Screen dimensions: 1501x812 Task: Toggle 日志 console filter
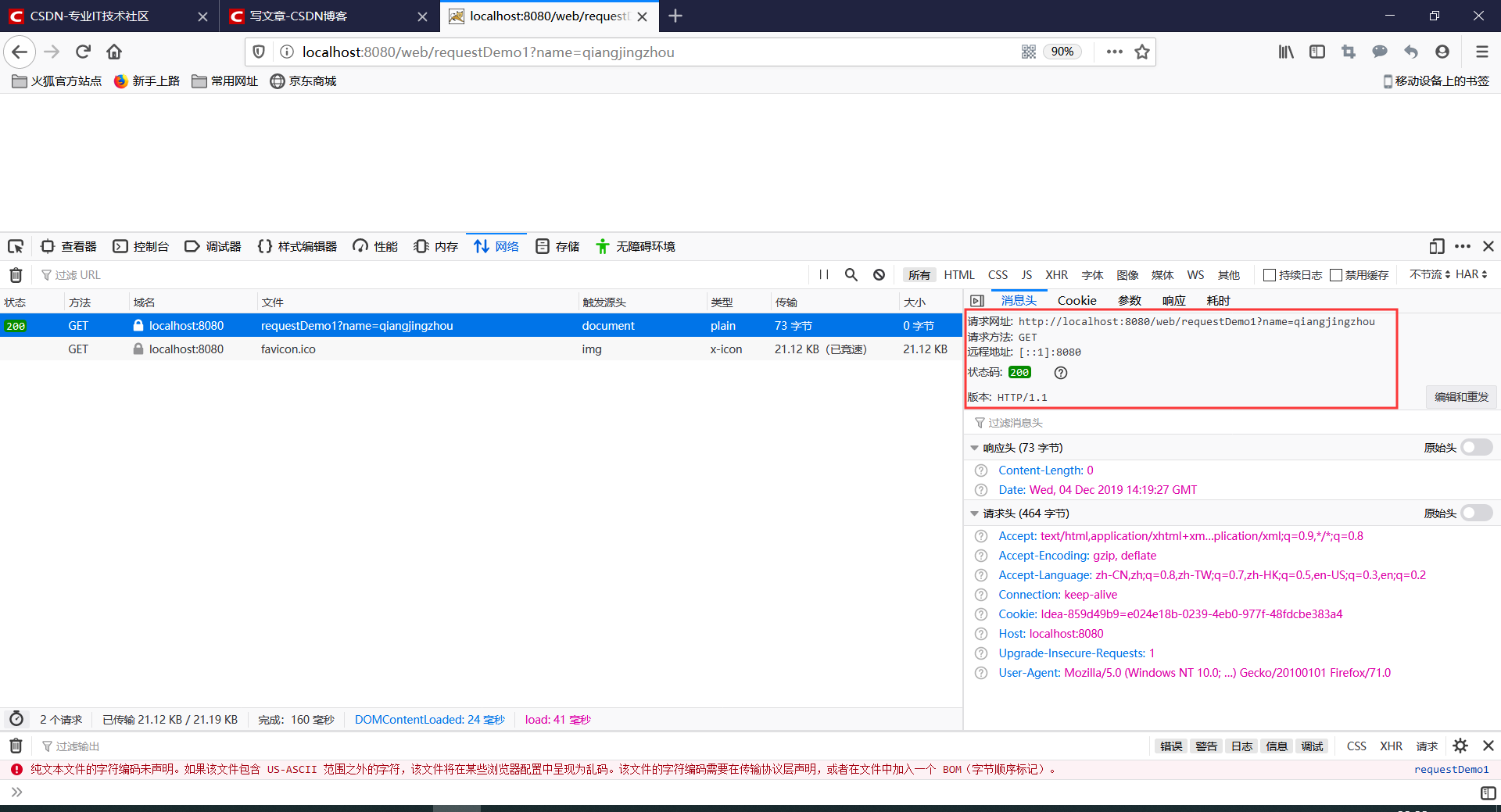(x=1241, y=746)
